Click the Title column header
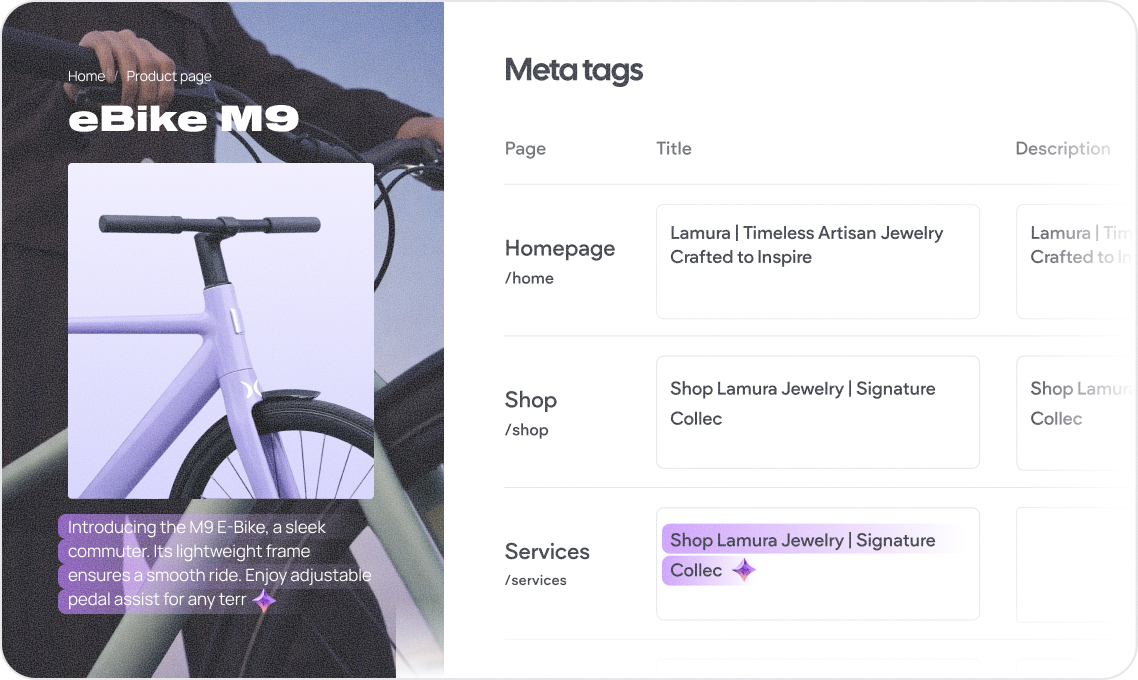Image resolution: width=1138 pixels, height=680 pixels. pyautogui.click(x=674, y=149)
